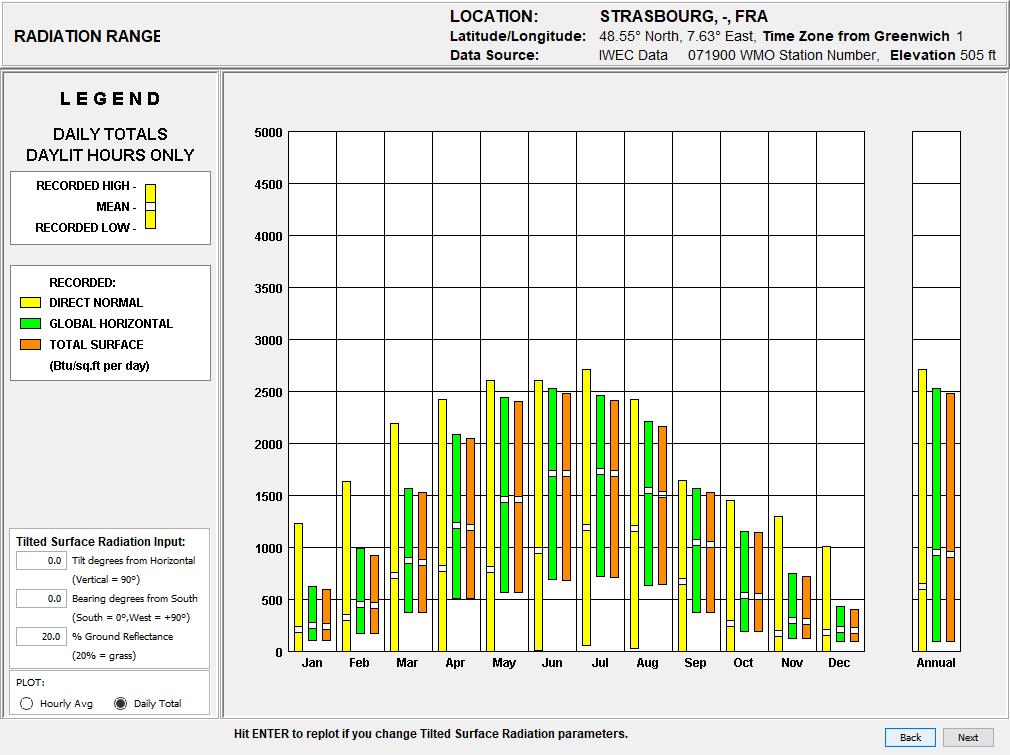The image size is (1010, 755).
Task: Click the Annual column label
Action: (936, 662)
